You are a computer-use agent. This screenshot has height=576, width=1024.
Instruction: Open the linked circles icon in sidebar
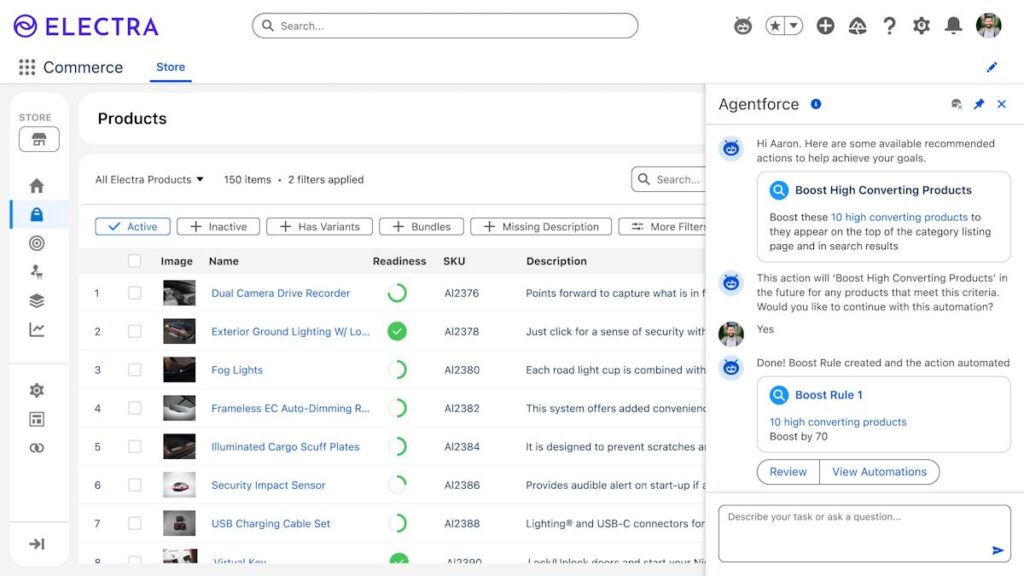pyautogui.click(x=37, y=448)
